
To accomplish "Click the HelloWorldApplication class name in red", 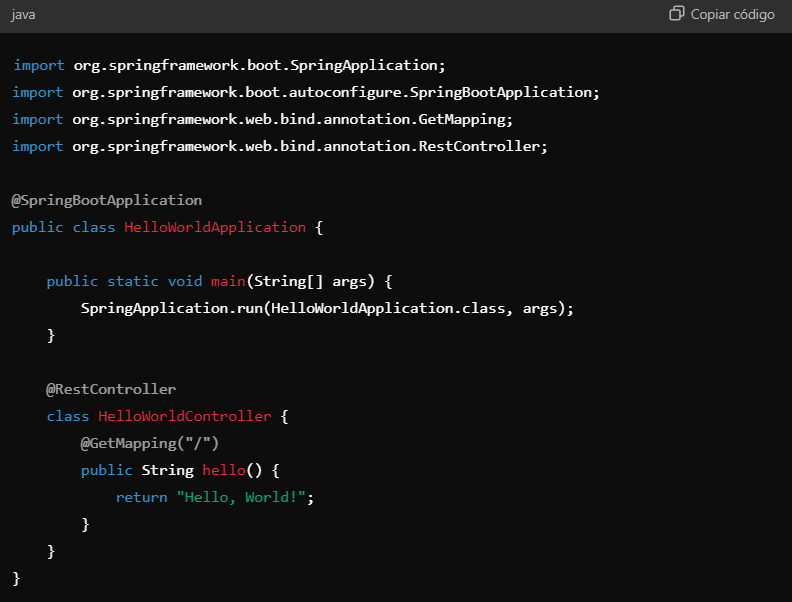I will pos(215,227).
